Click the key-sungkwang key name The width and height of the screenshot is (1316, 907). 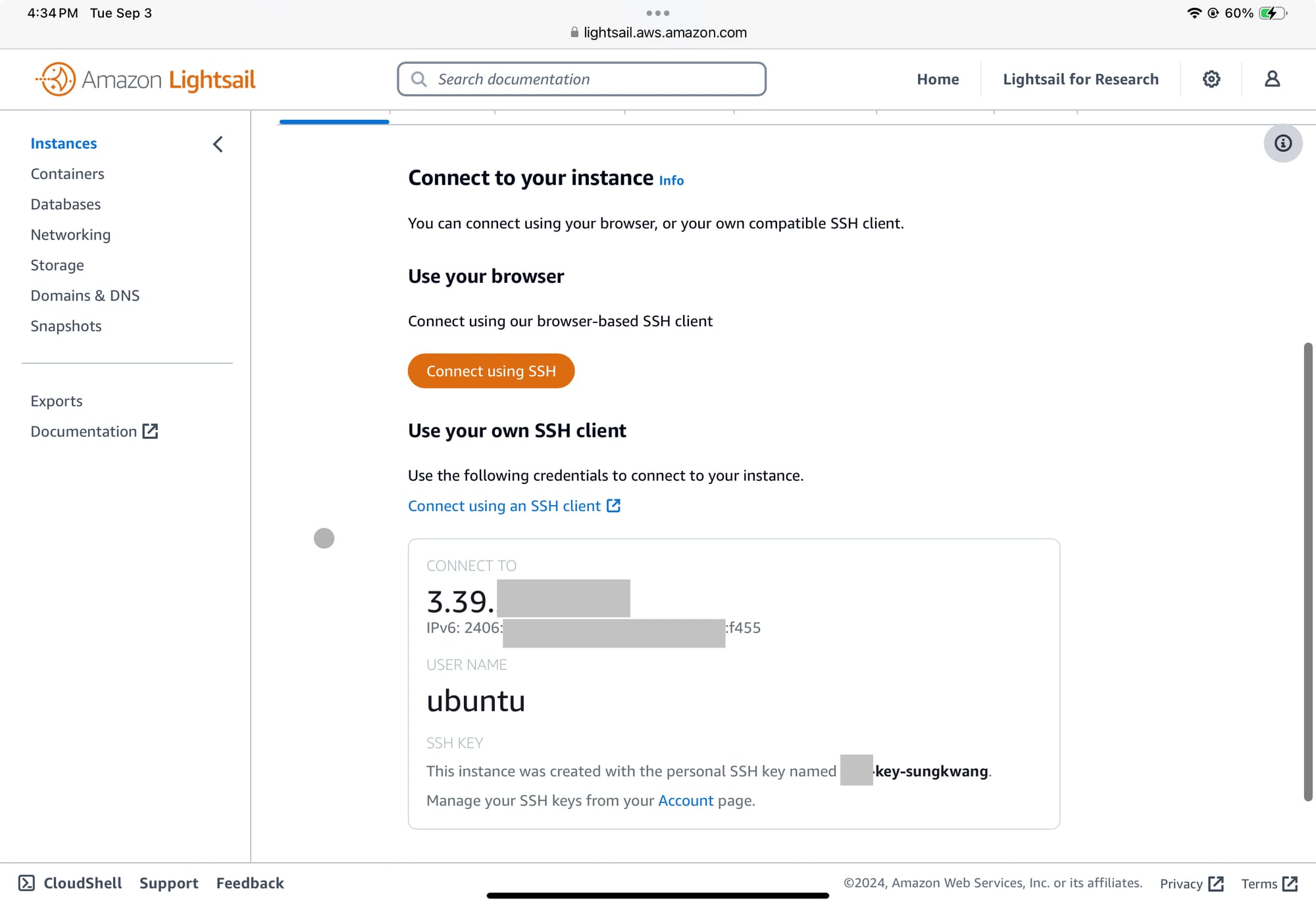[932, 771]
